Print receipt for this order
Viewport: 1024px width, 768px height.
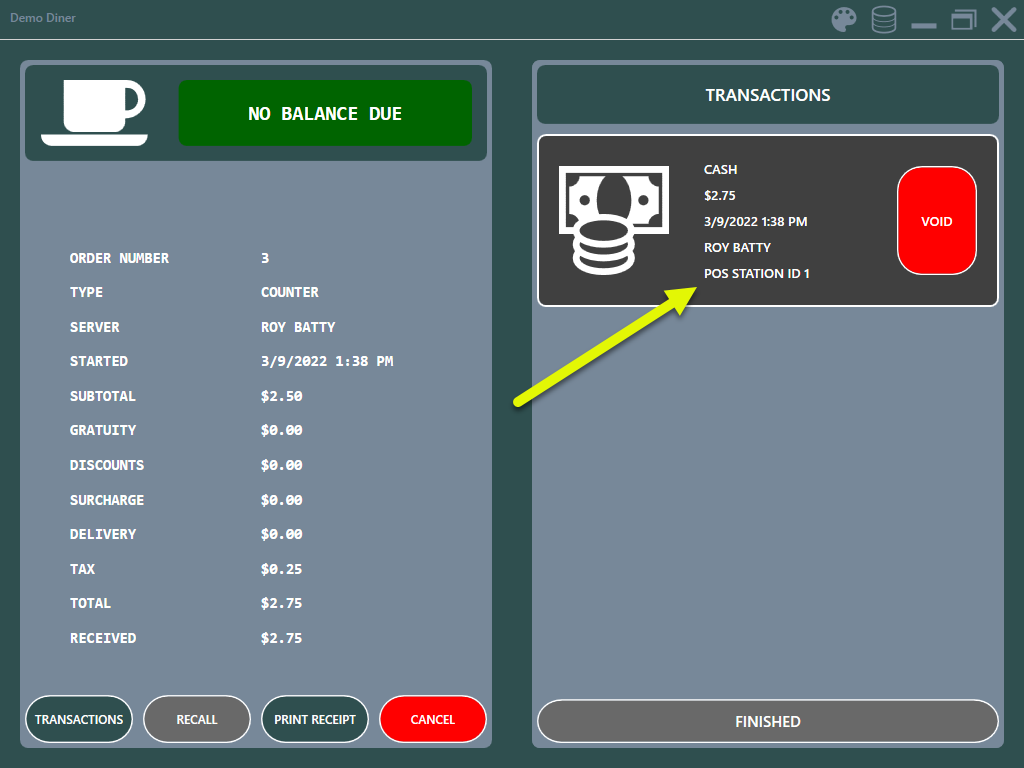click(x=315, y=719)
